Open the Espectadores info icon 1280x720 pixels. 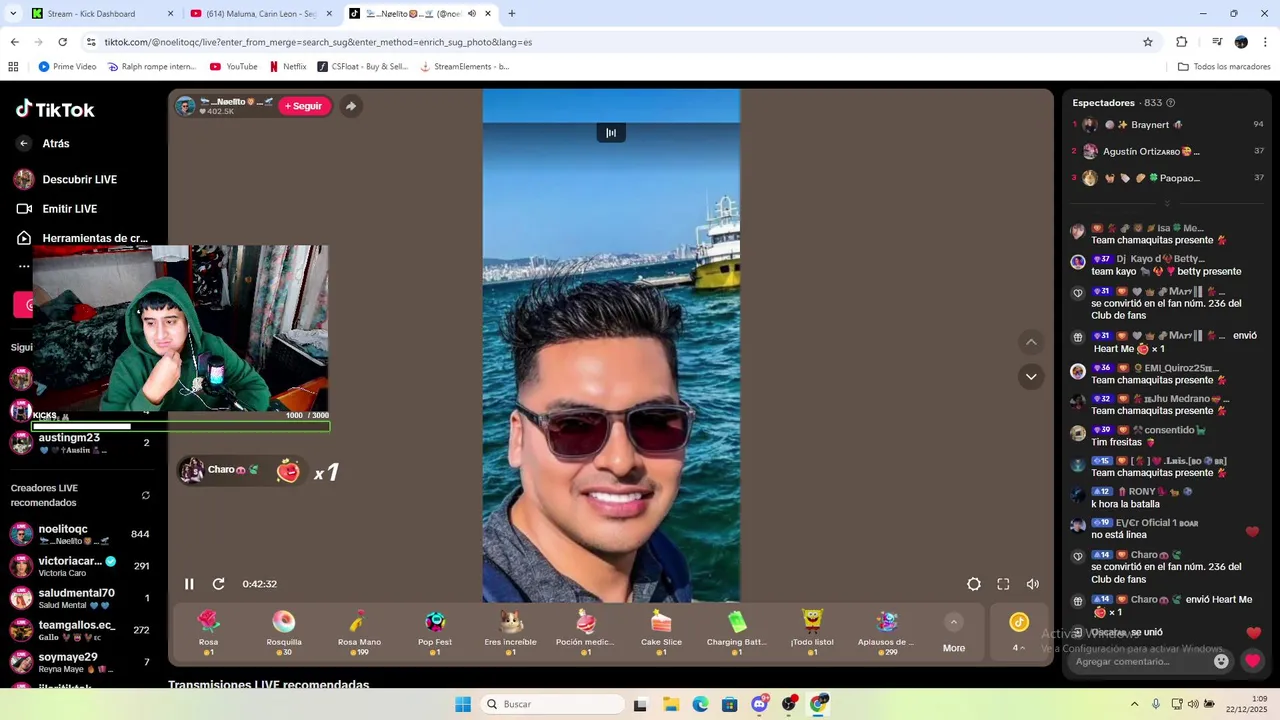[x=1171, y=103]
